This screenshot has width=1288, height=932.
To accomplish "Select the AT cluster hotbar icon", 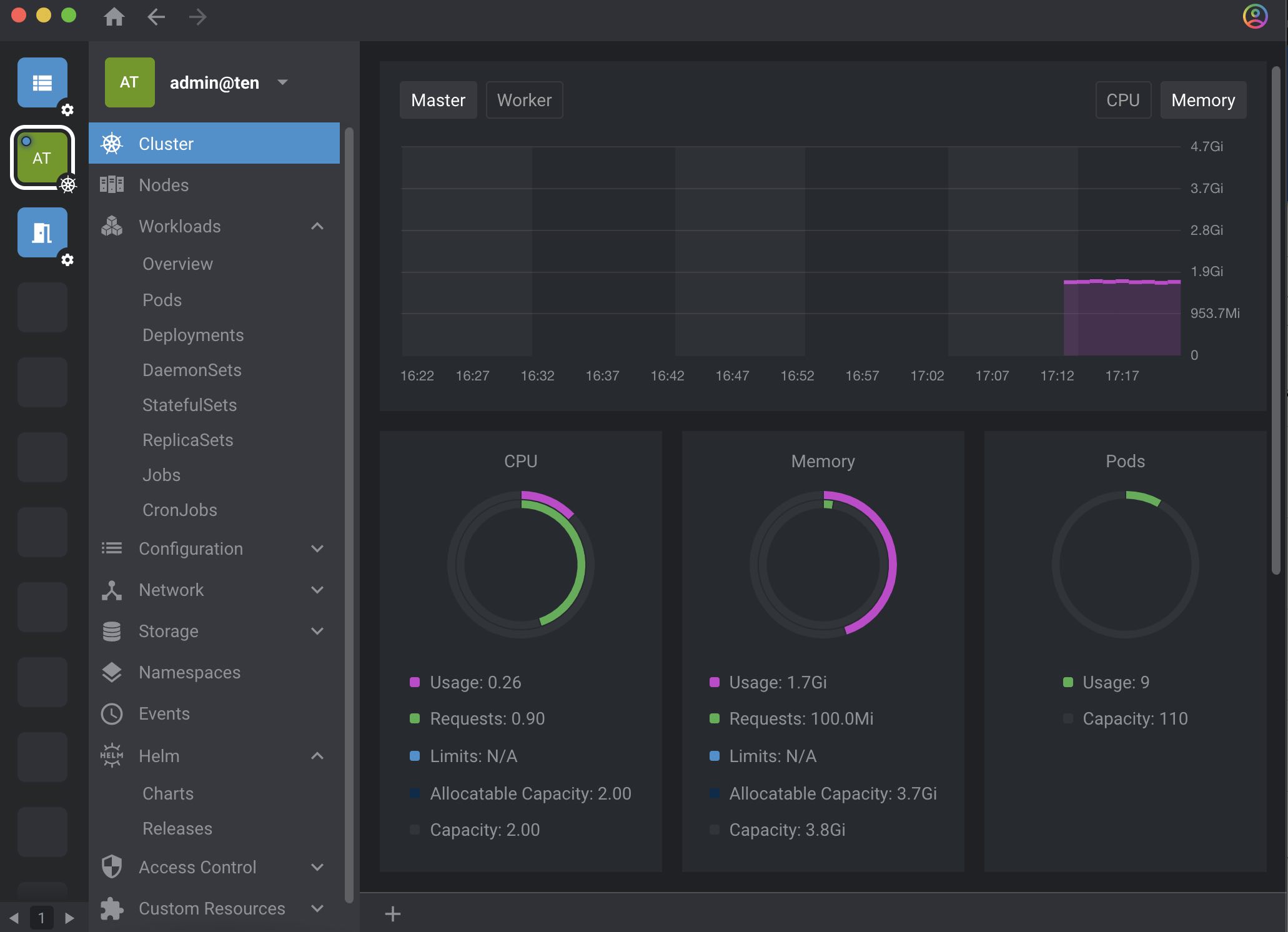I will pos(42,157).
